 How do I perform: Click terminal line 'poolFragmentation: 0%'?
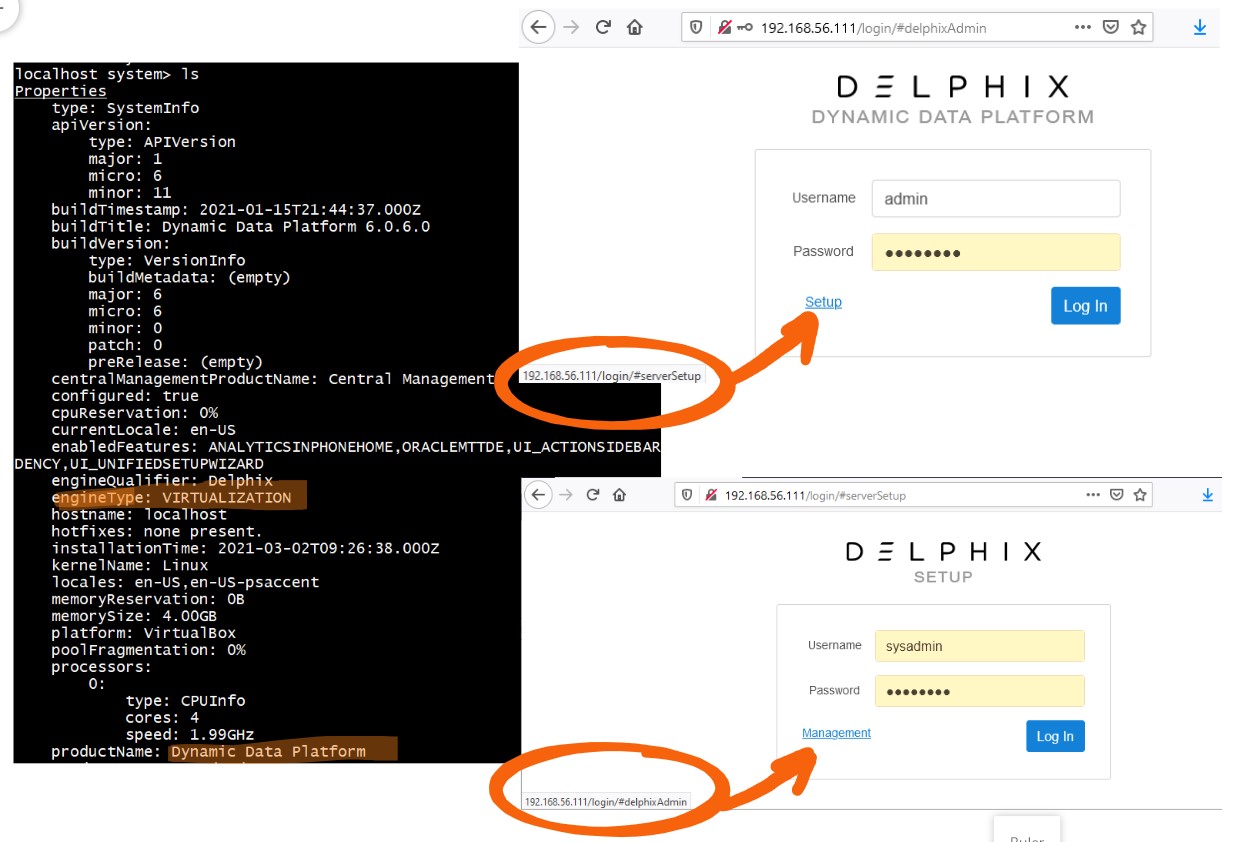point(148,650)
